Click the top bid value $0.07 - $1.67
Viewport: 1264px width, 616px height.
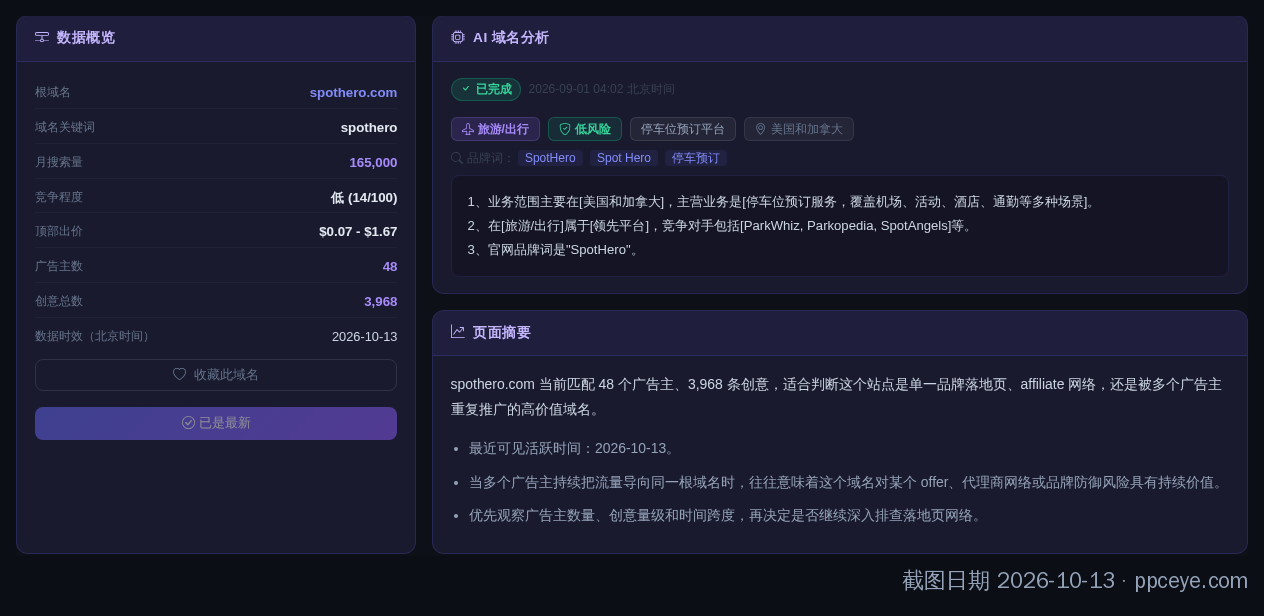(358, 231)
